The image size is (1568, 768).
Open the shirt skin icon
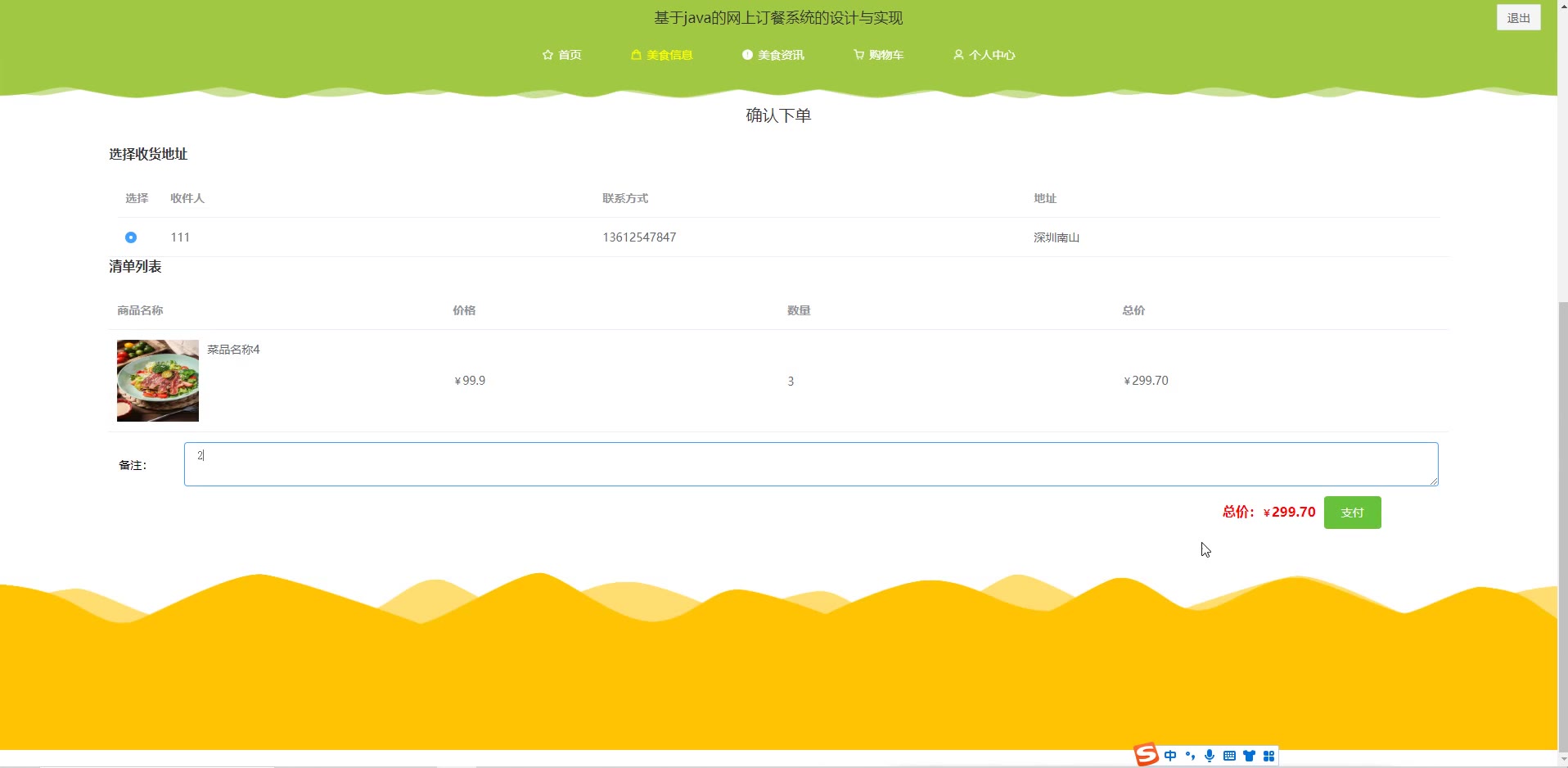(x=1249, y=756)
